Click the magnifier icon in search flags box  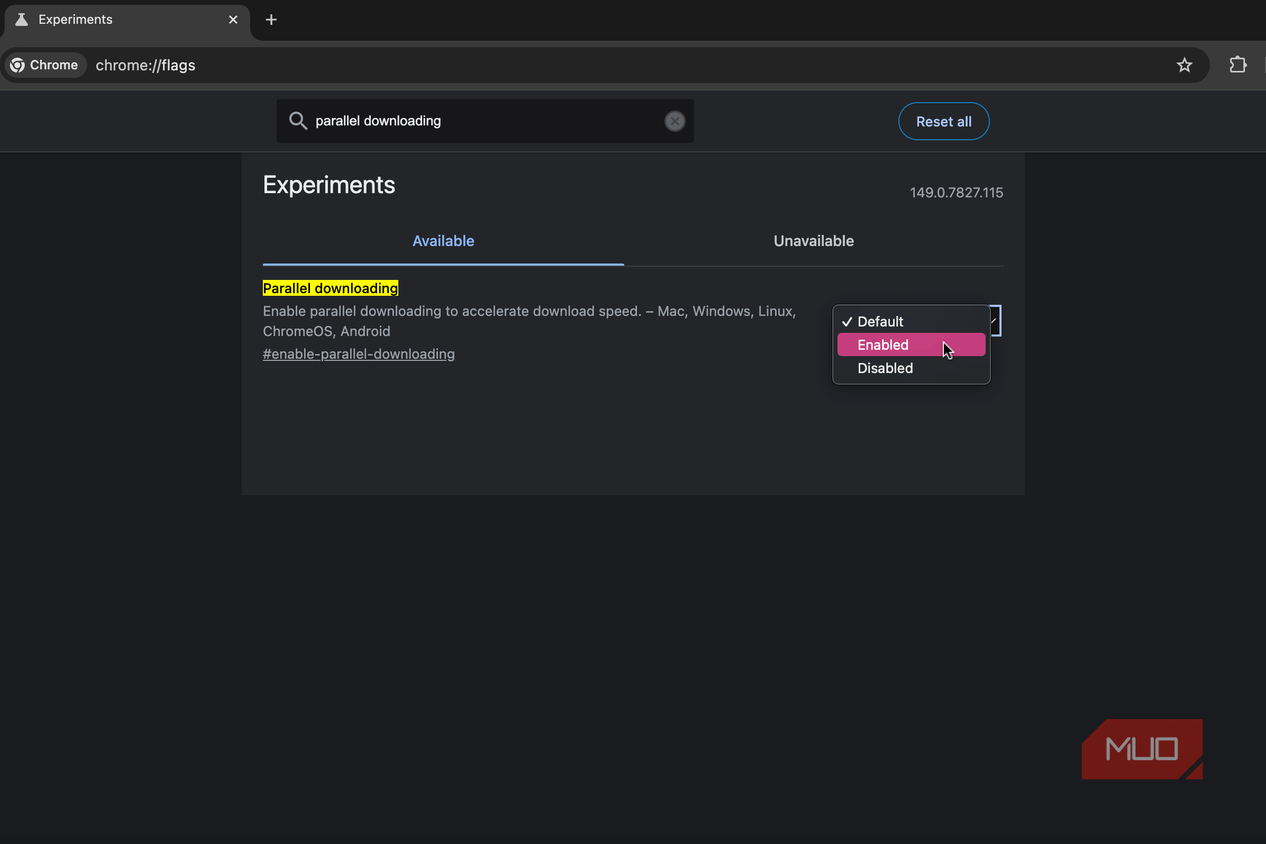tap(297, 121)
